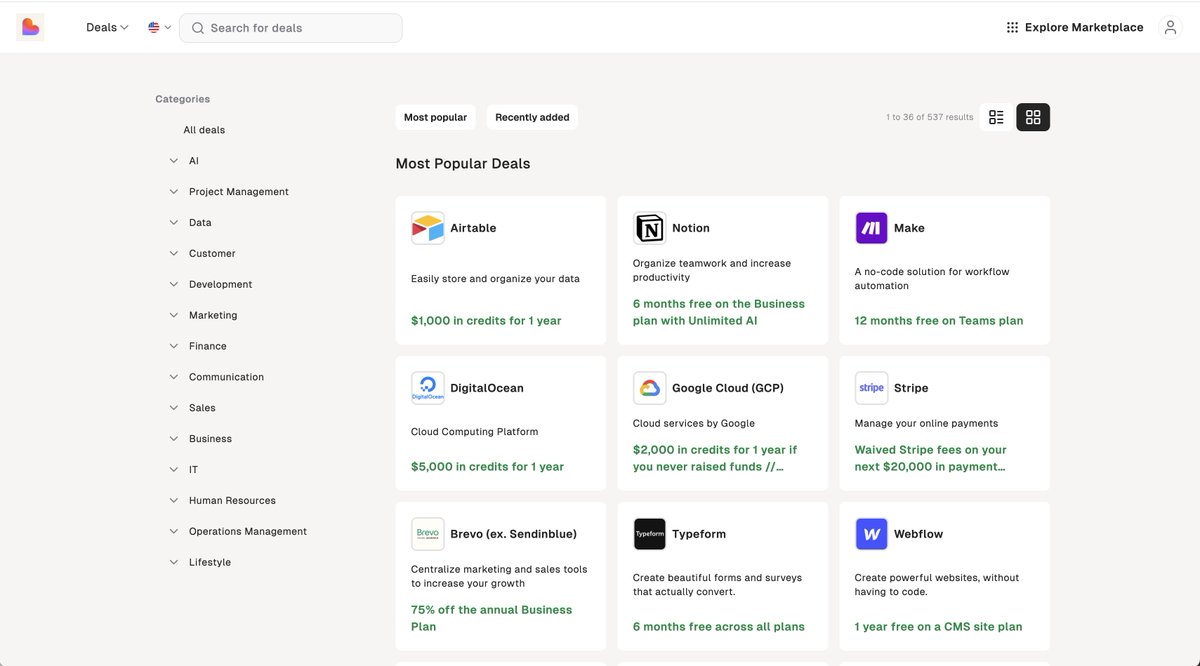Open the Make deal title

click(909, 228)
